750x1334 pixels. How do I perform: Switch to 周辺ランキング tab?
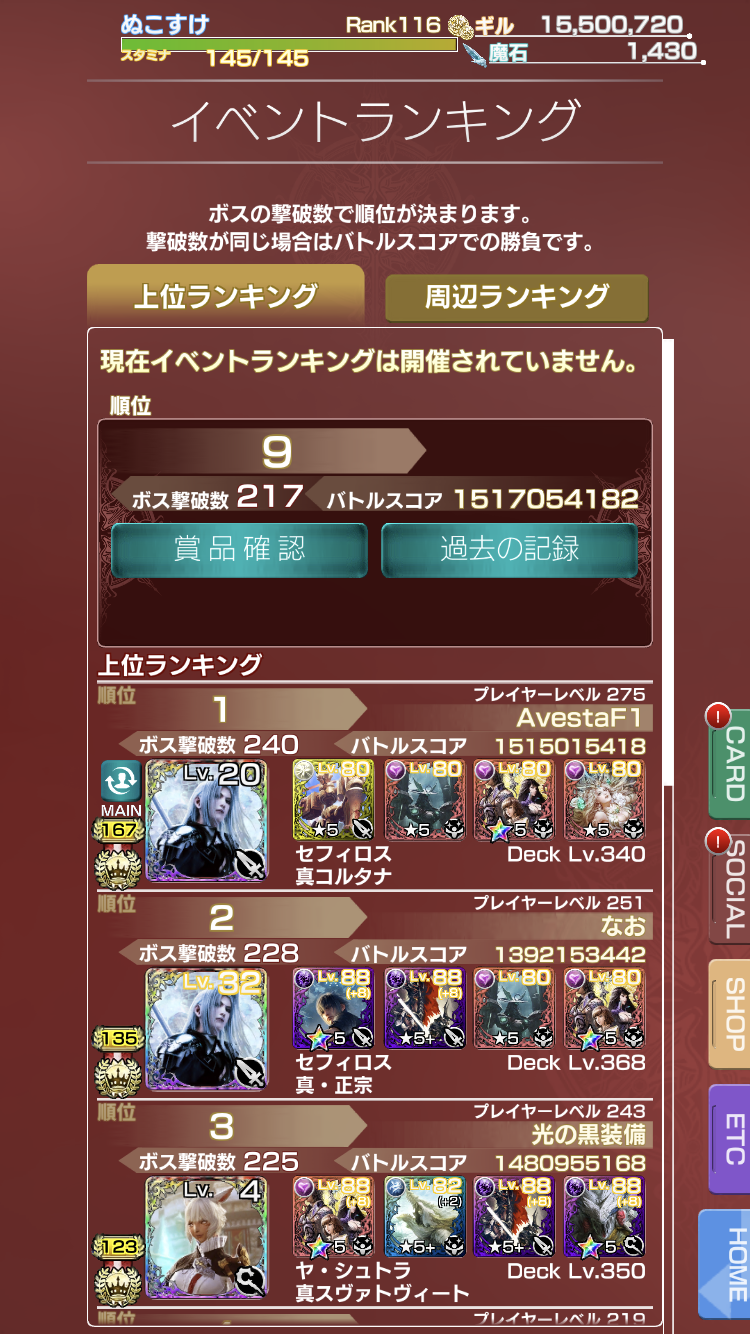(x=517, y=297)
